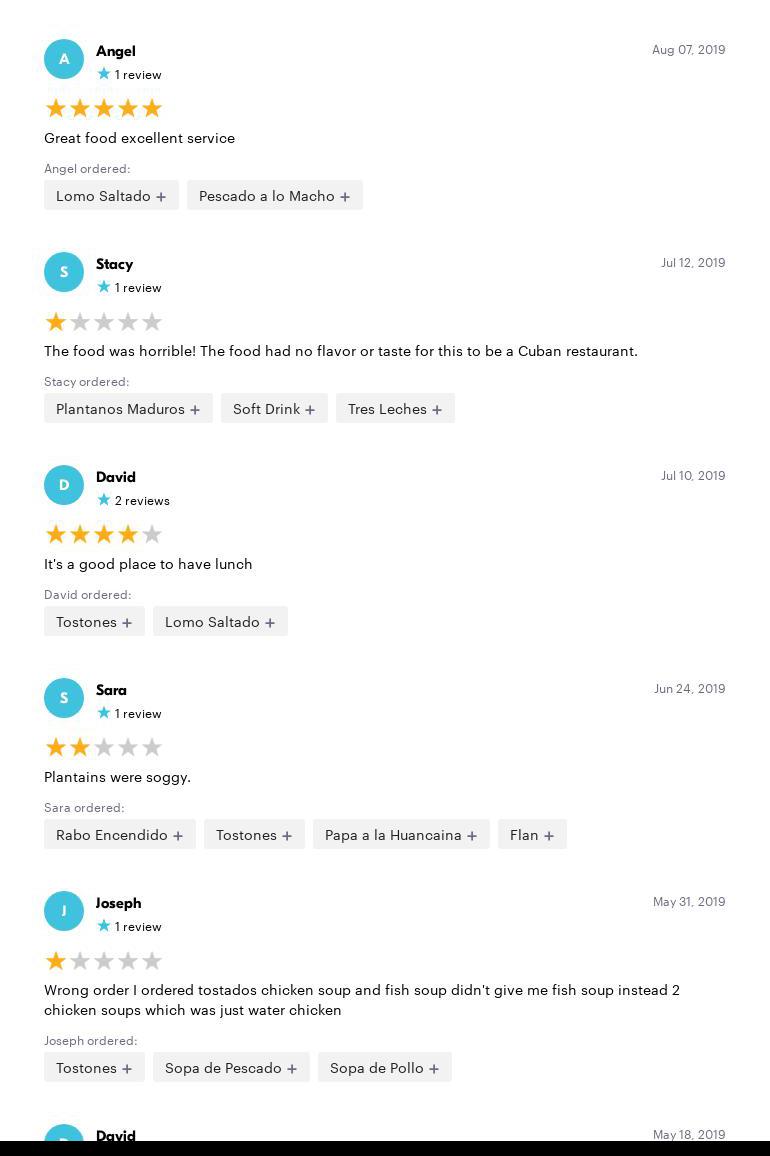Screen dimensions: 770x1156
Task: Click the blue star beside David's 2 reviews
Action: [x=104, y=500]
